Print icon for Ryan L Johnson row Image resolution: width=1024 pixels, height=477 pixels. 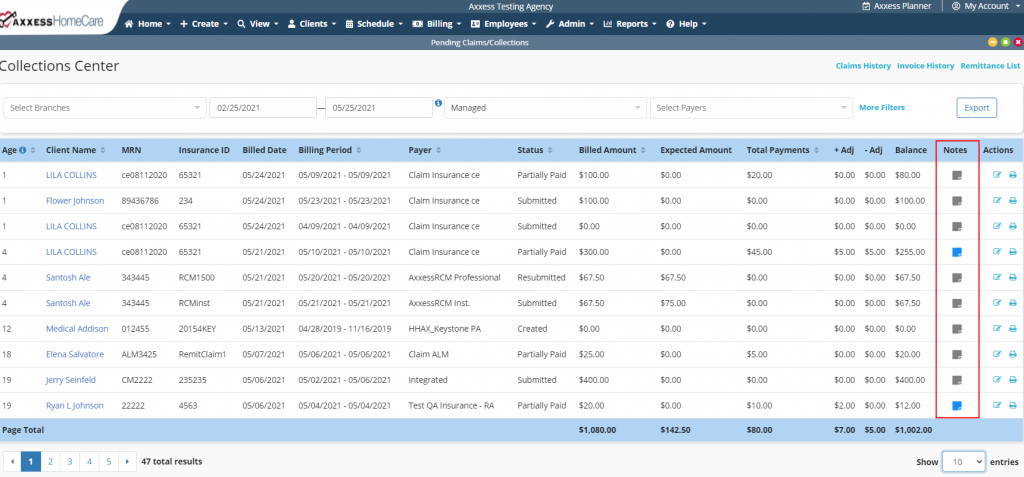click(1013, 405)
